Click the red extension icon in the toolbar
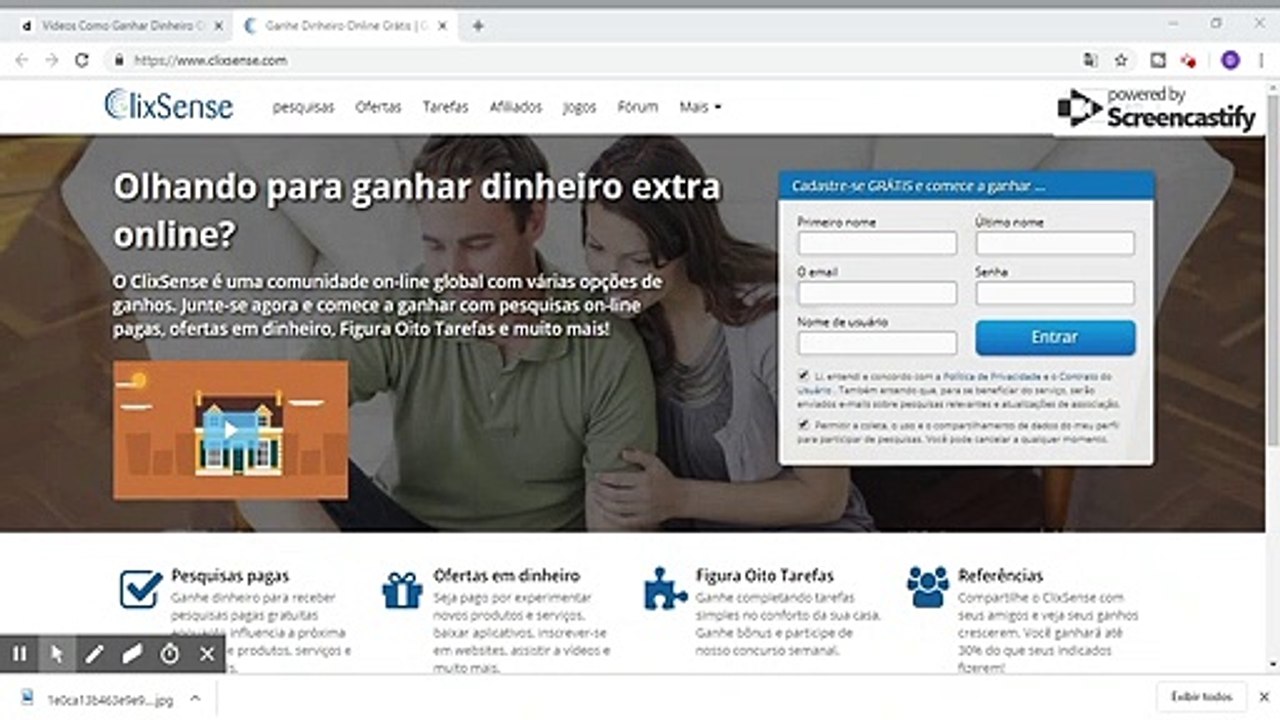This screenshot has width=1280, height=720. [x=1189, y=60]
